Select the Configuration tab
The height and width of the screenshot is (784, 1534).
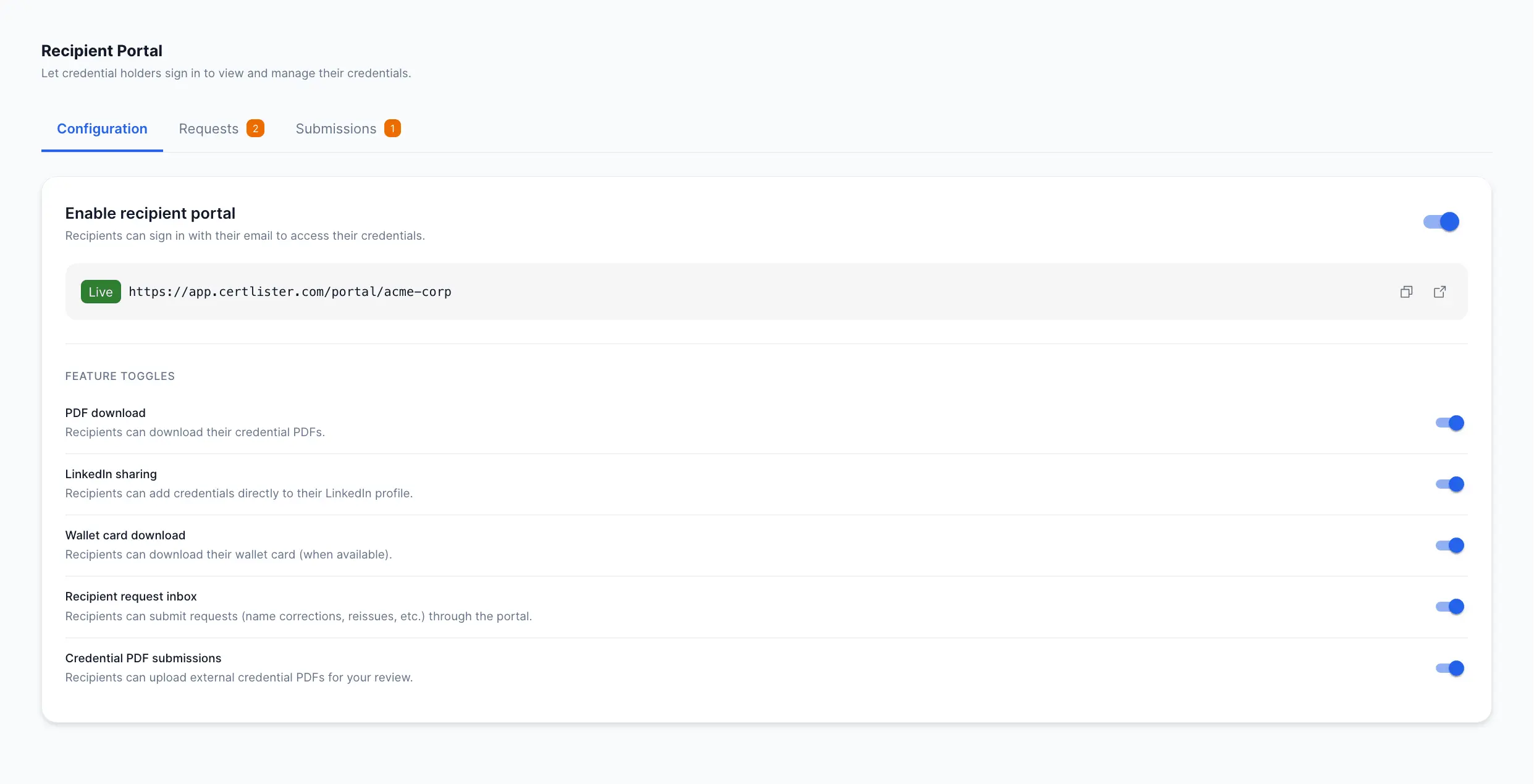[x=102, y=129]
